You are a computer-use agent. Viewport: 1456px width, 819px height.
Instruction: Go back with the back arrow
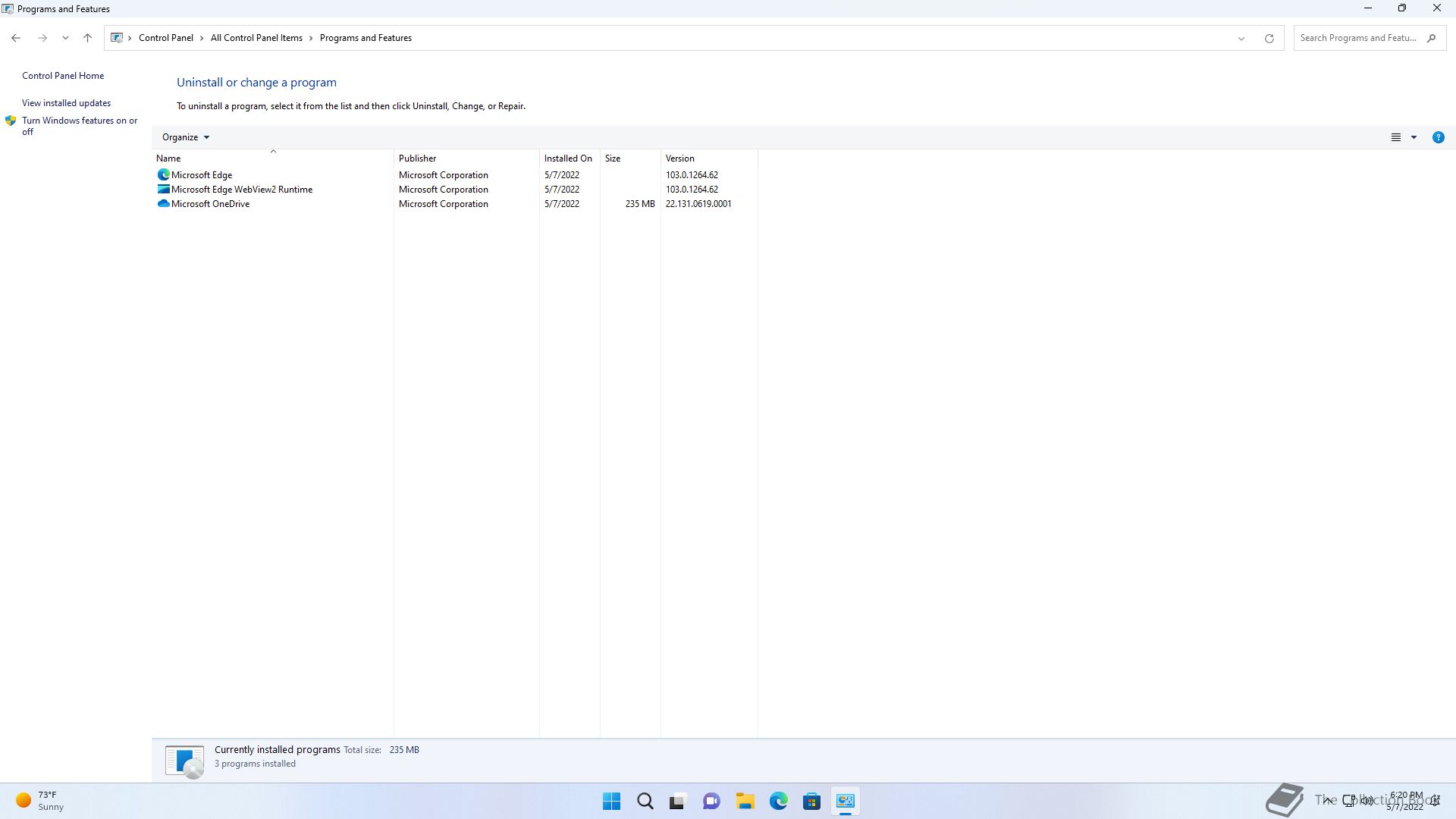tap(16, 38)
